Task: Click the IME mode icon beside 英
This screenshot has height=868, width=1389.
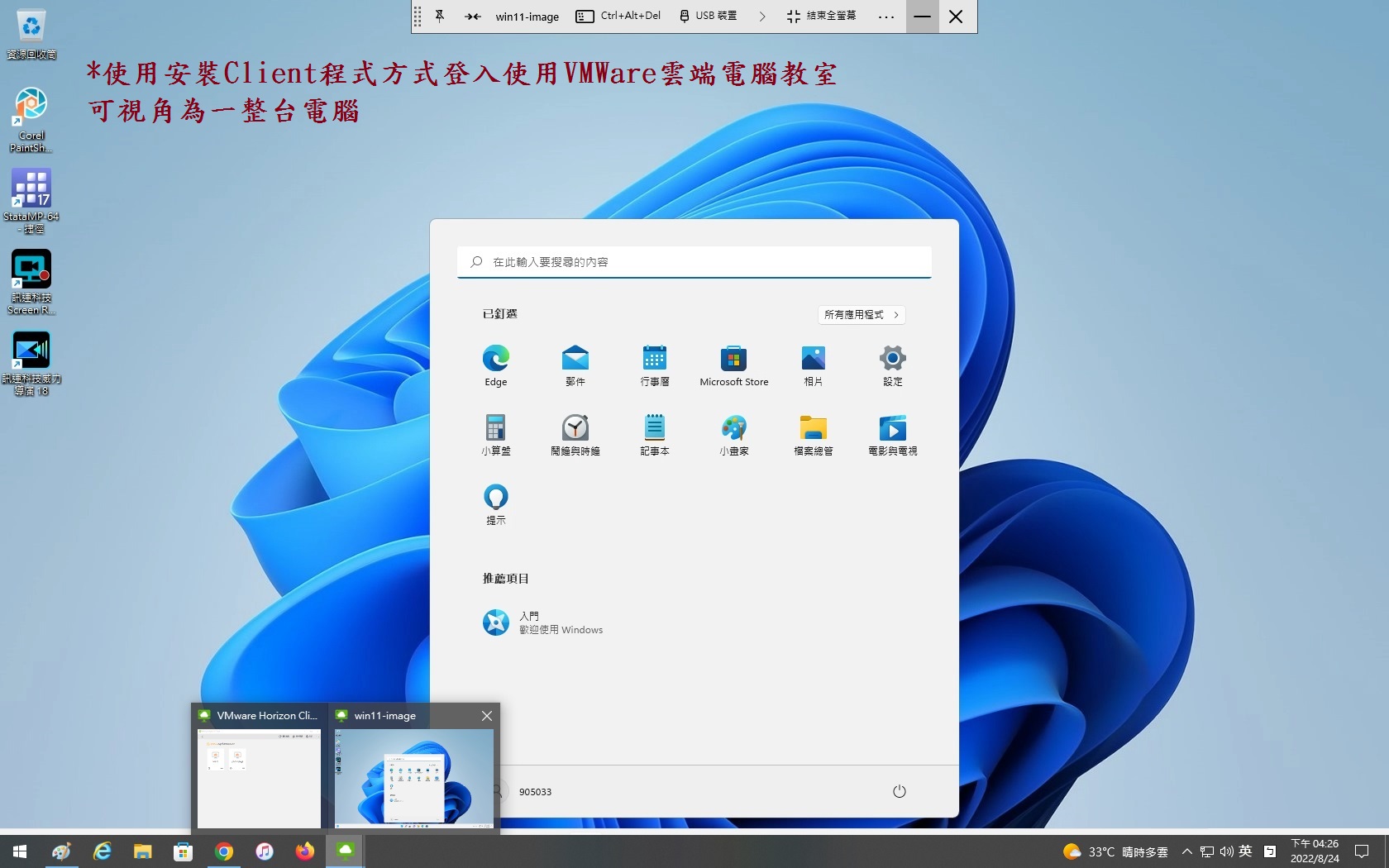Action: (1270, 851)
